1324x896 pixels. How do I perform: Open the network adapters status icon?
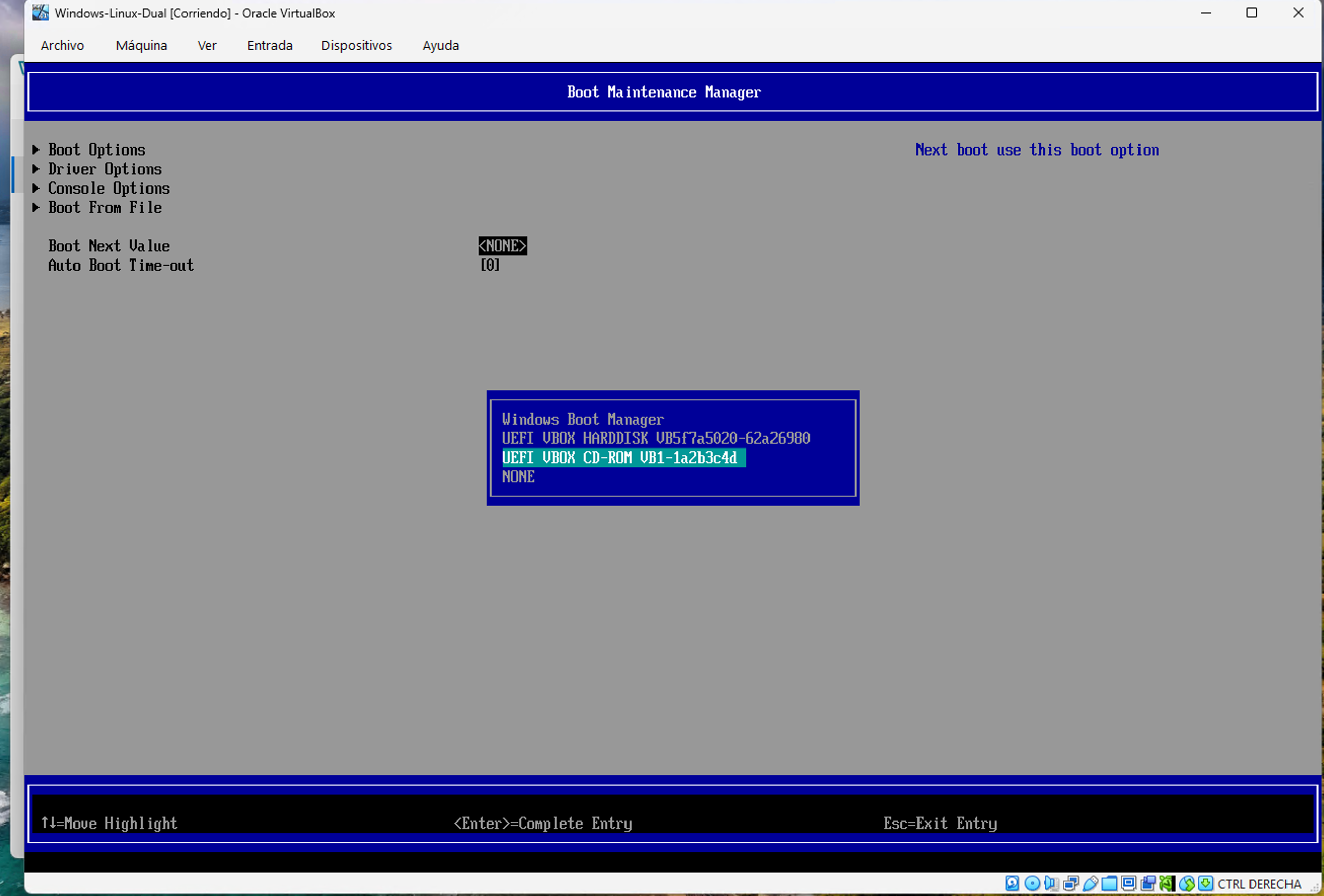1071,883
